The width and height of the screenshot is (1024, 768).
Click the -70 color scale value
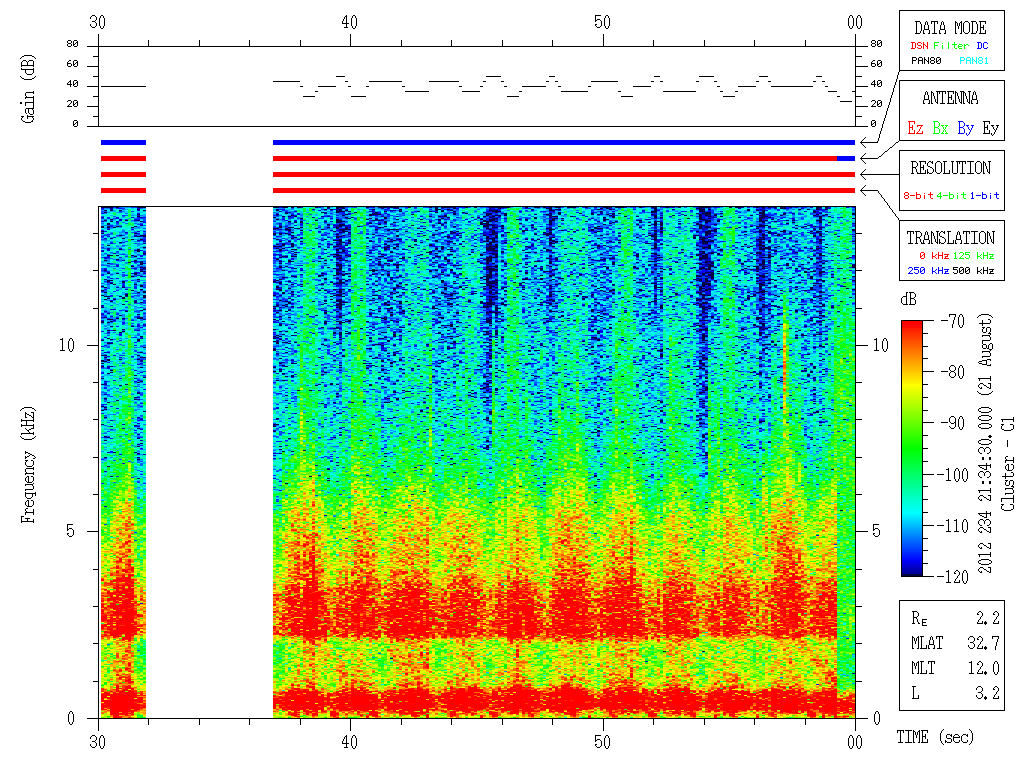point(953,321)
